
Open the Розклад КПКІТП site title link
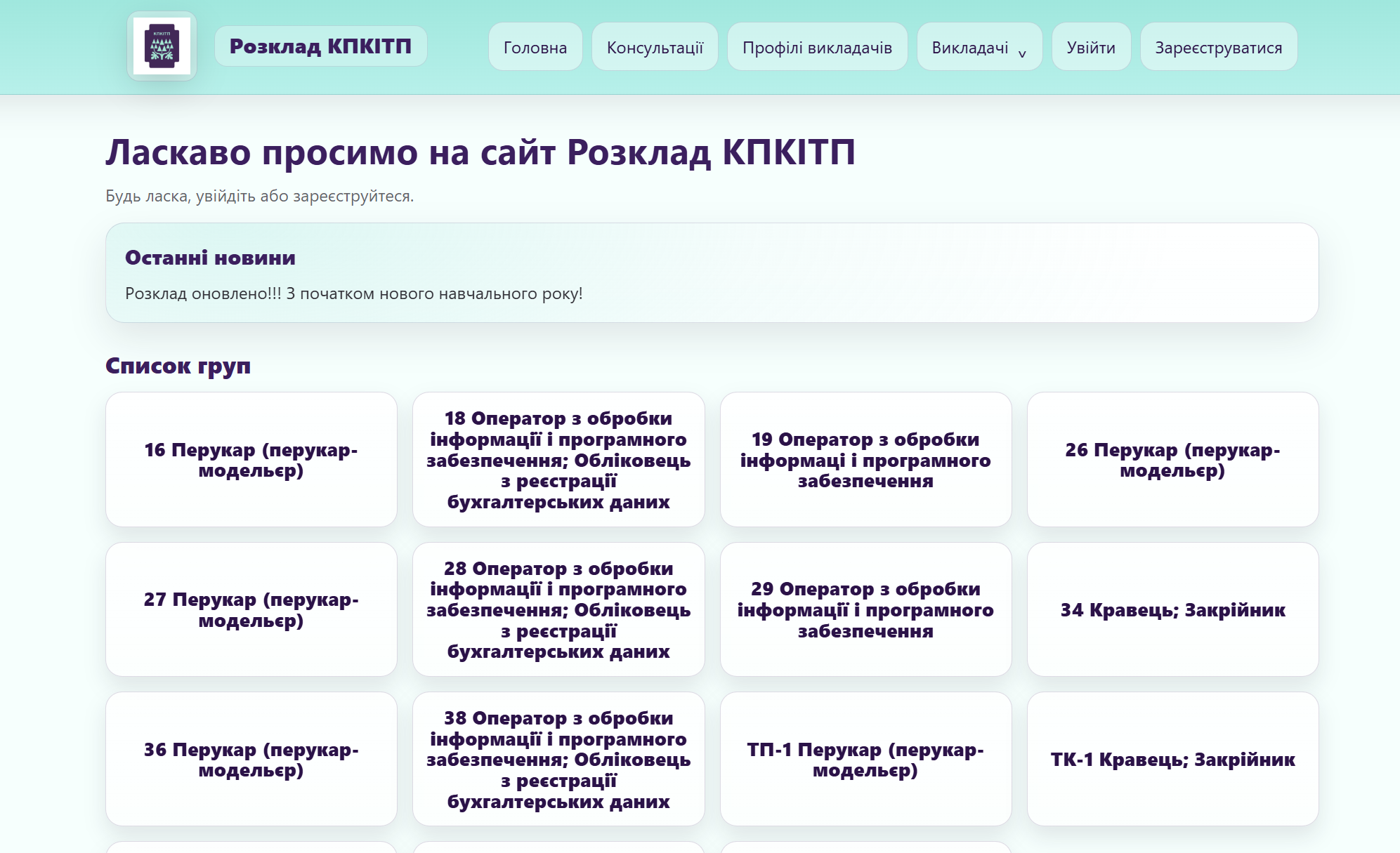coord(320,46)
